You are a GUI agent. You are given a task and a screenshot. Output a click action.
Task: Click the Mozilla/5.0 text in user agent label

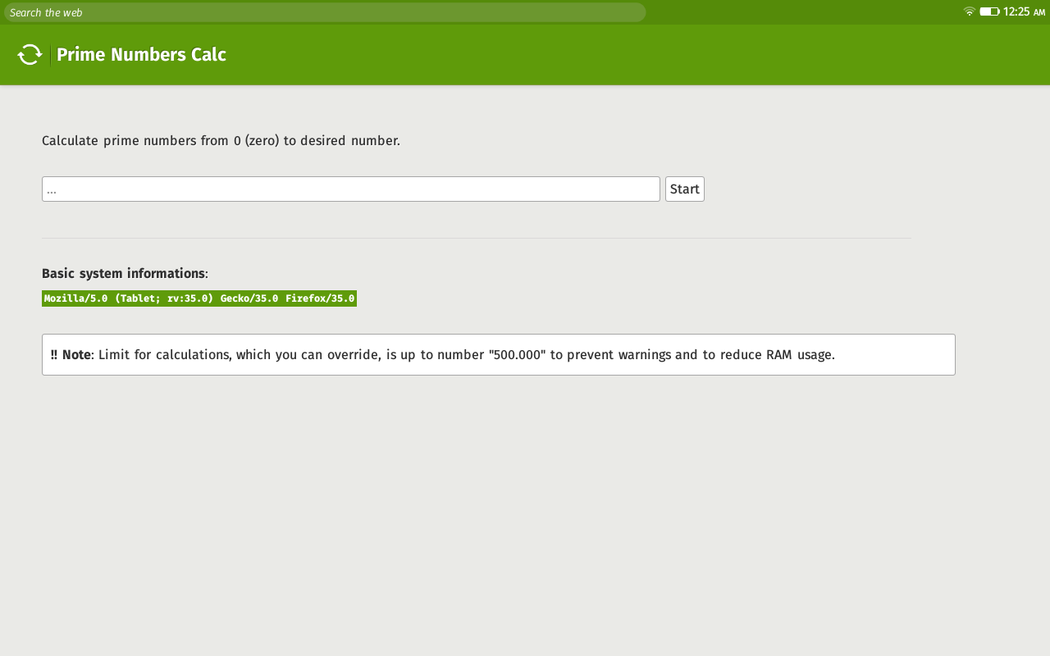point(76,298)
